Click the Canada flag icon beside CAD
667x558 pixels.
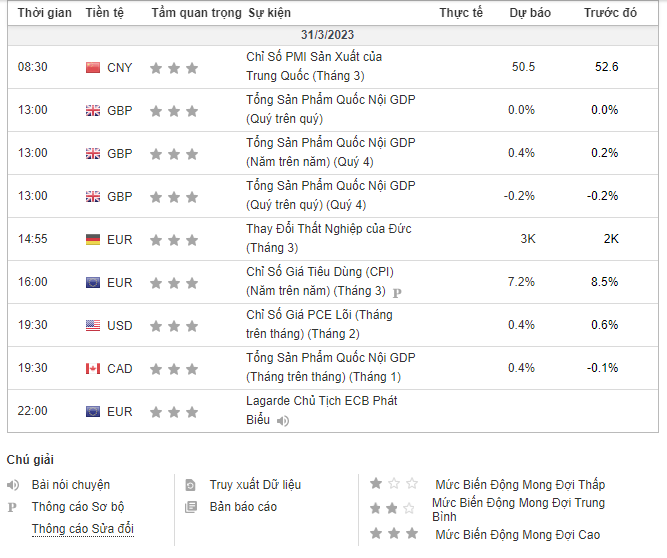click(93, 369)
